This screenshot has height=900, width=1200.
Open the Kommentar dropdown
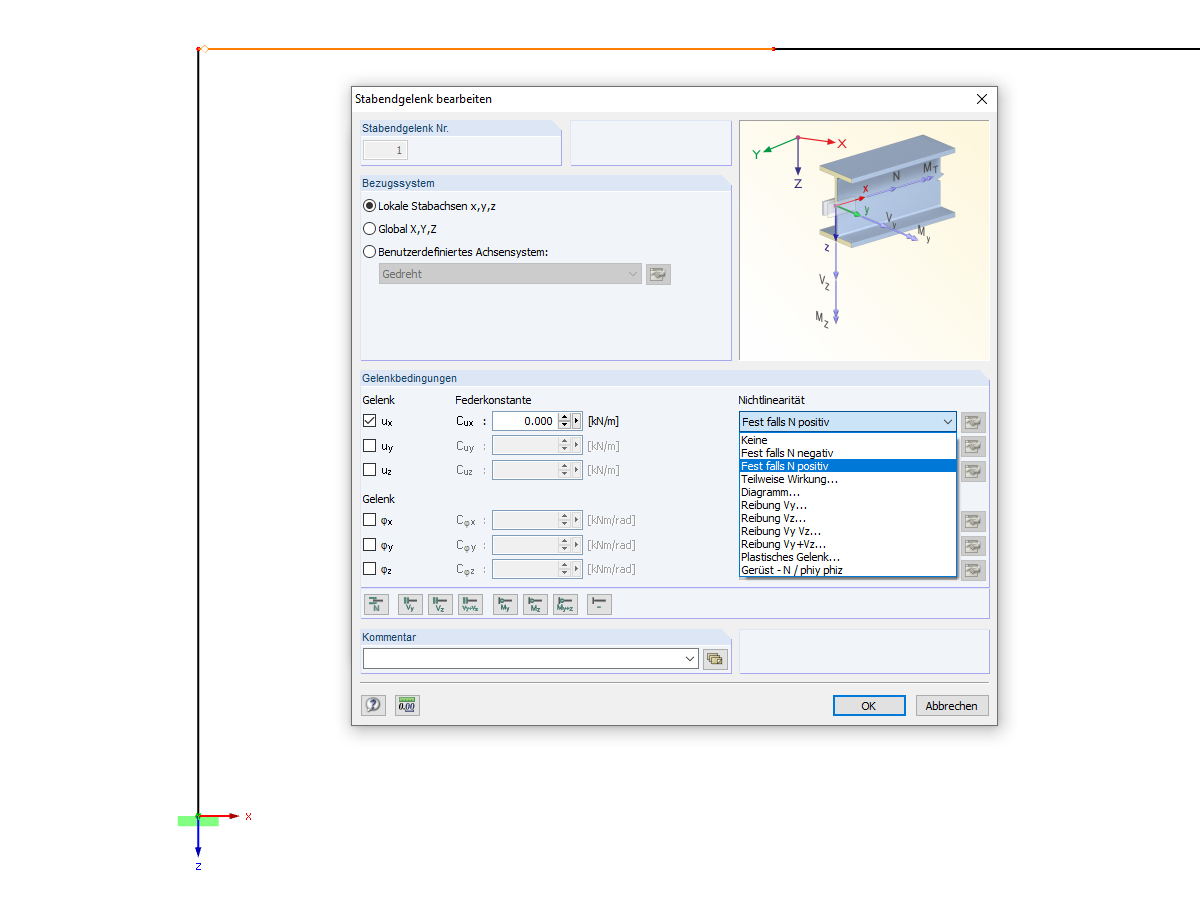690,658
